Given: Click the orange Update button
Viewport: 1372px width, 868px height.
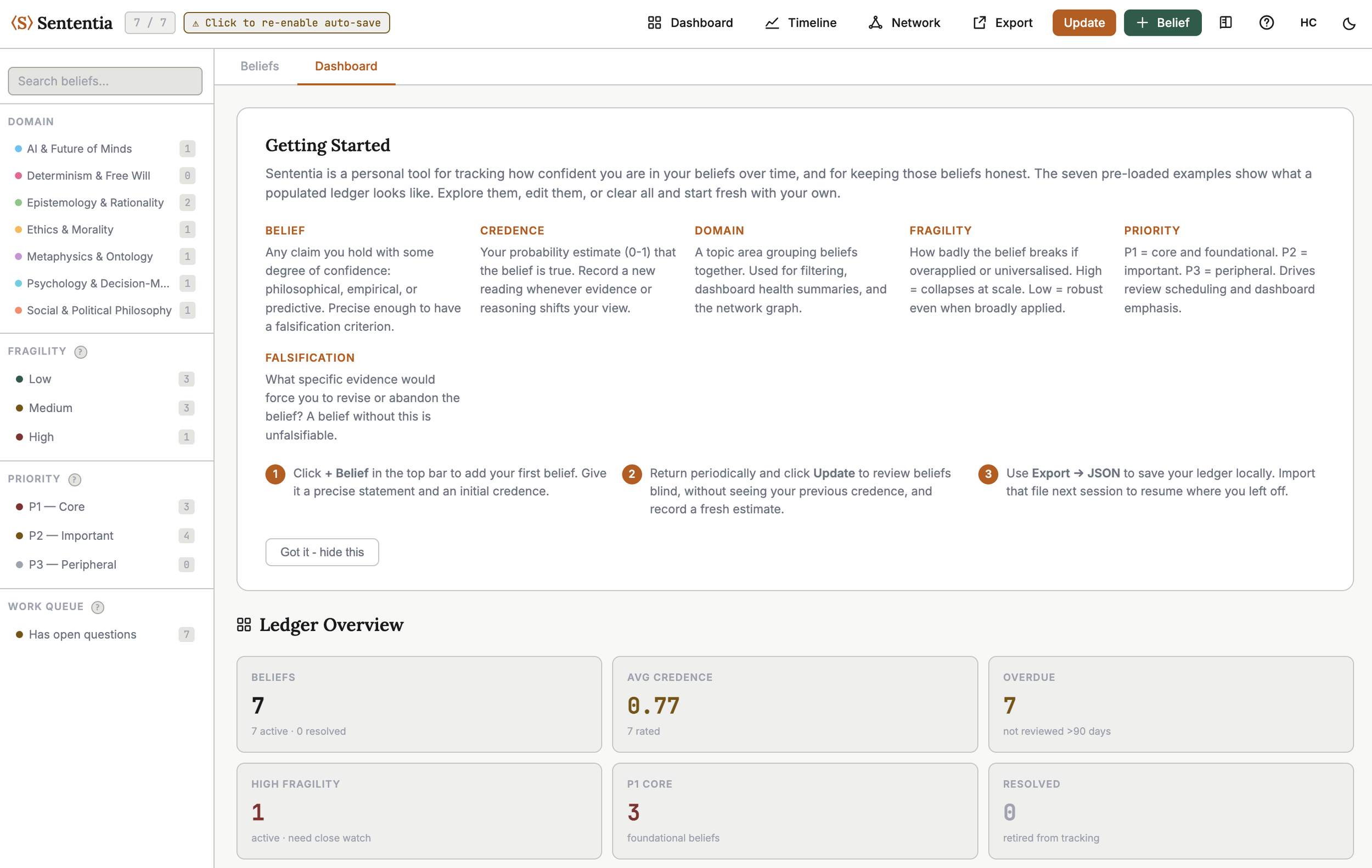Looking at the screenshot, I should (1084, 23).
